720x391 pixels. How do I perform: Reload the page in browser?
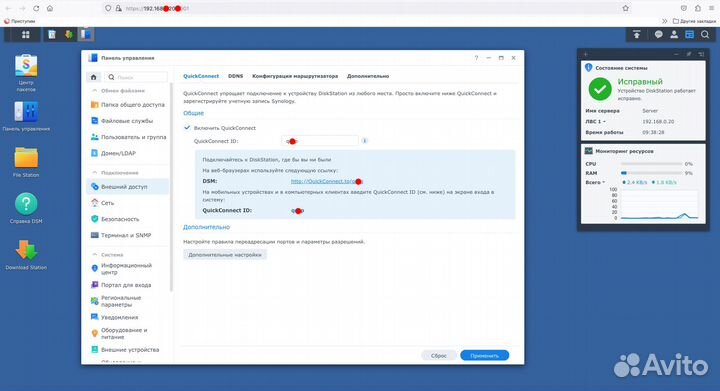tap(36, 8)
